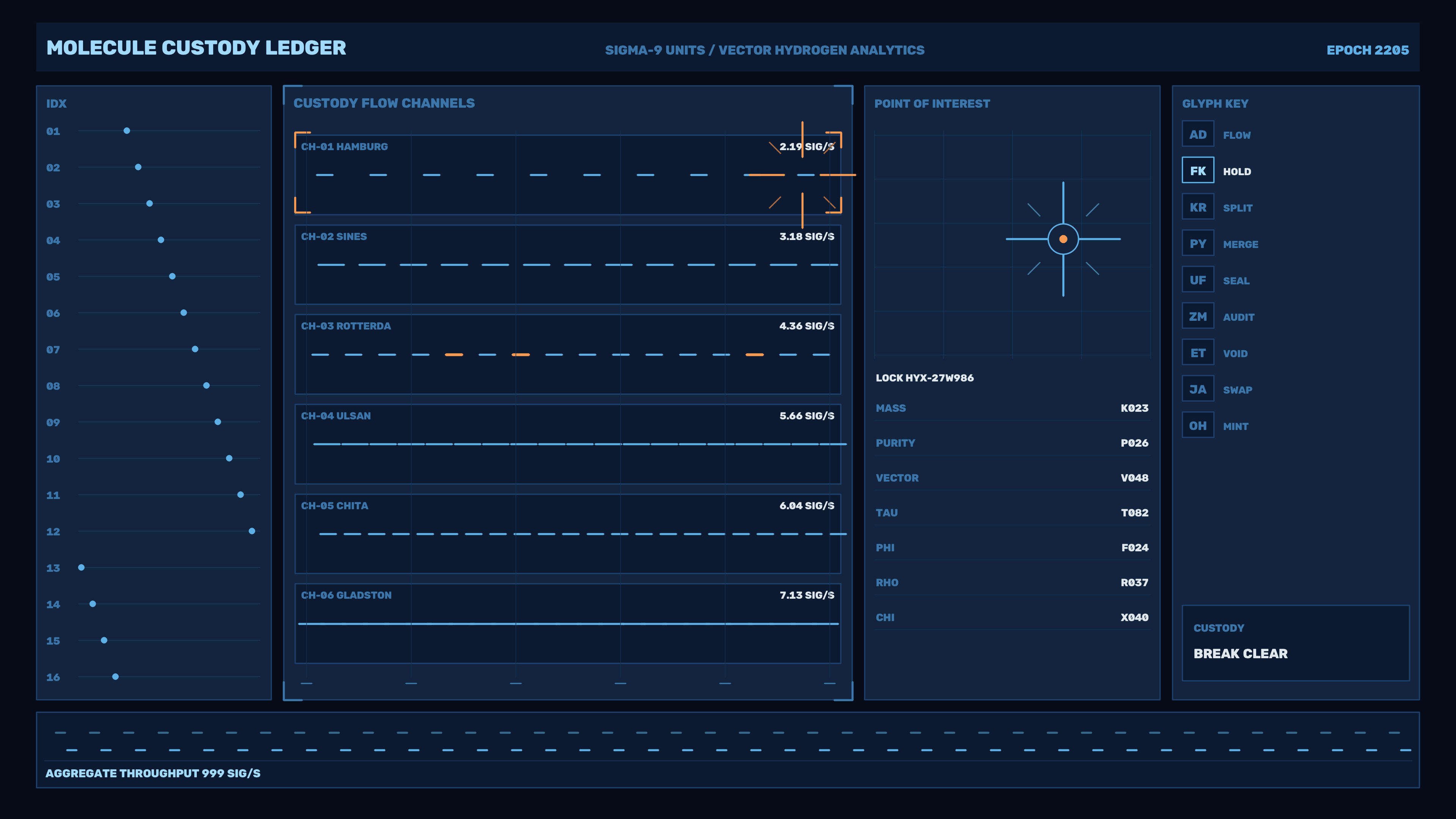
Task: Select the OH mint glyph
Action: (1198, 425)
